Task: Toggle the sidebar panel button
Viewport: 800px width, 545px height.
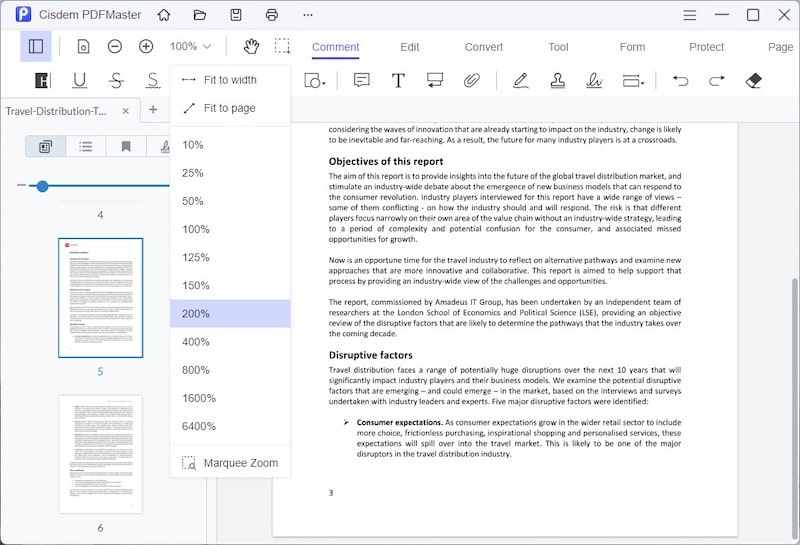Action: tap(36, 46)
